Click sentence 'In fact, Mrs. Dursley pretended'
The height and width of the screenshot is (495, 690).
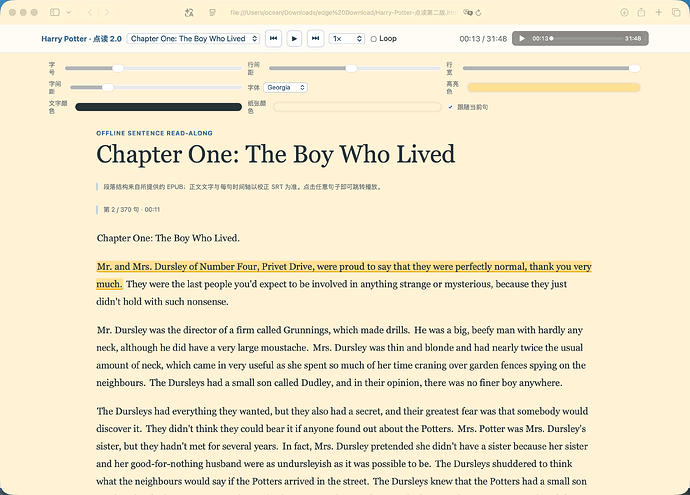click(x=435, y=447)
